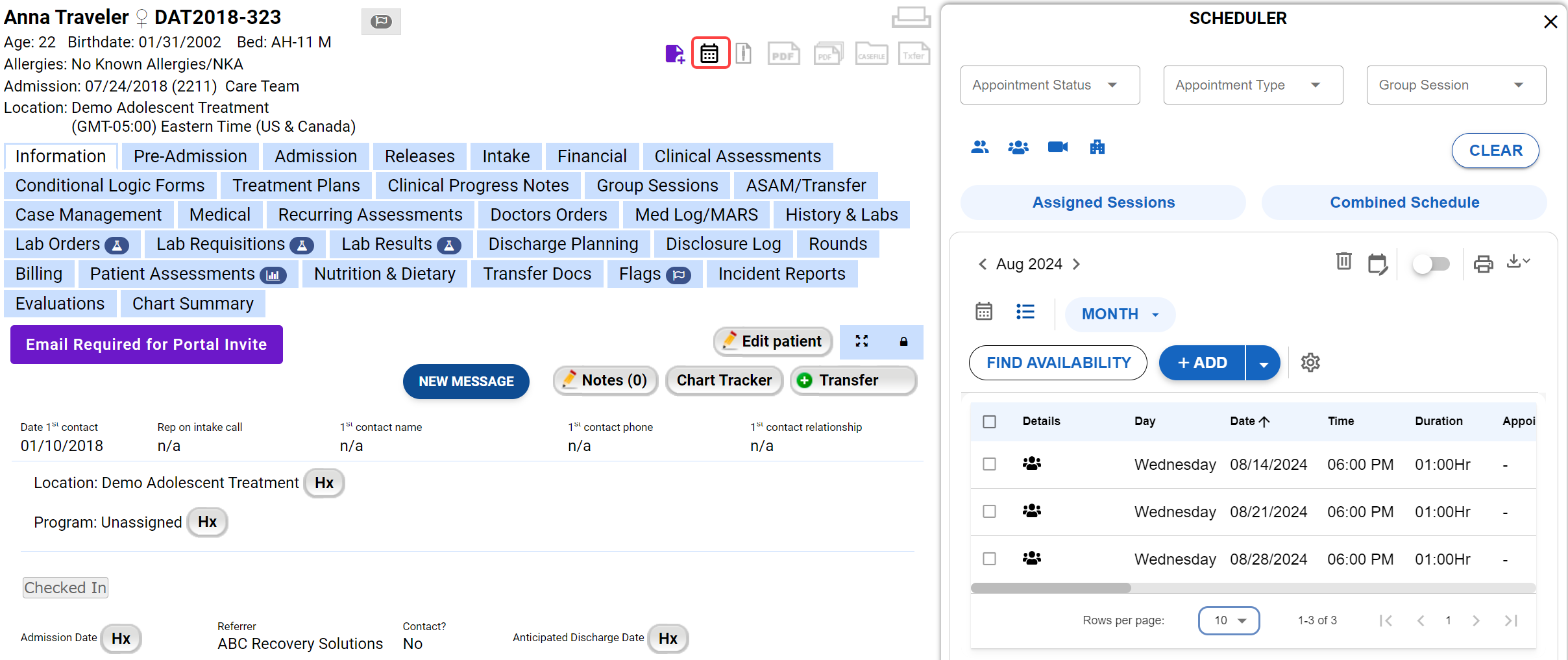Check the checkbox for the 08/14/2024 appointment
The height and width of the screenshot is (660, 1568).
(990, 464)
